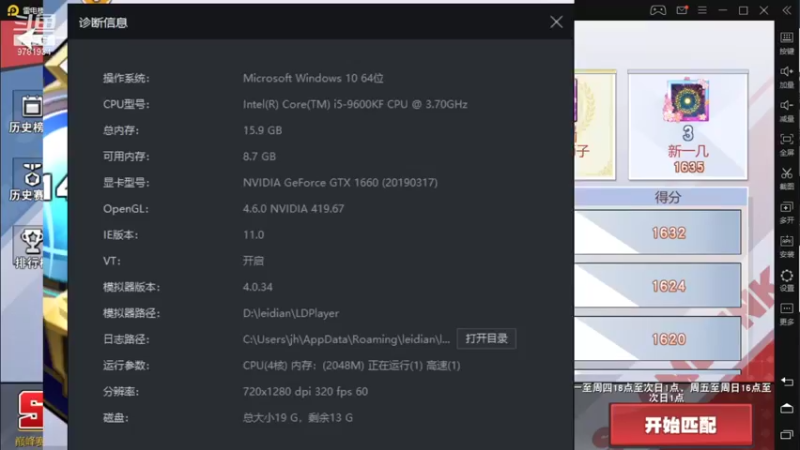
Task: Click the IE version value 11.0
Action: 254,235
